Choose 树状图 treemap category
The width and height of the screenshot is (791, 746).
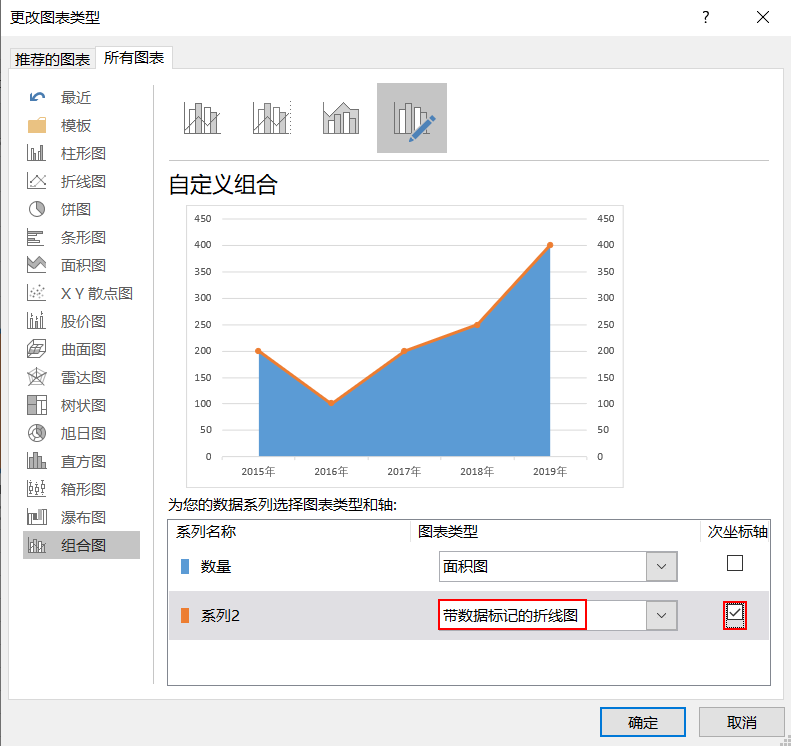coord(81,405)
